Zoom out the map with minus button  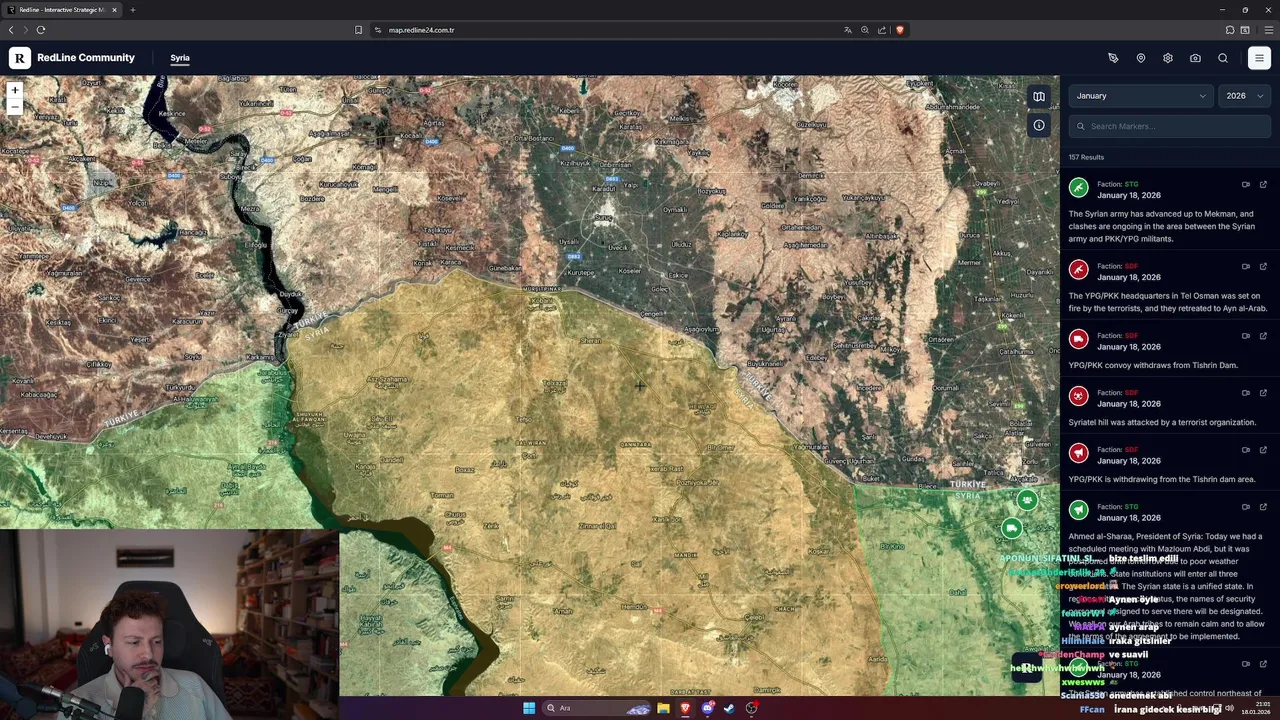14,106
